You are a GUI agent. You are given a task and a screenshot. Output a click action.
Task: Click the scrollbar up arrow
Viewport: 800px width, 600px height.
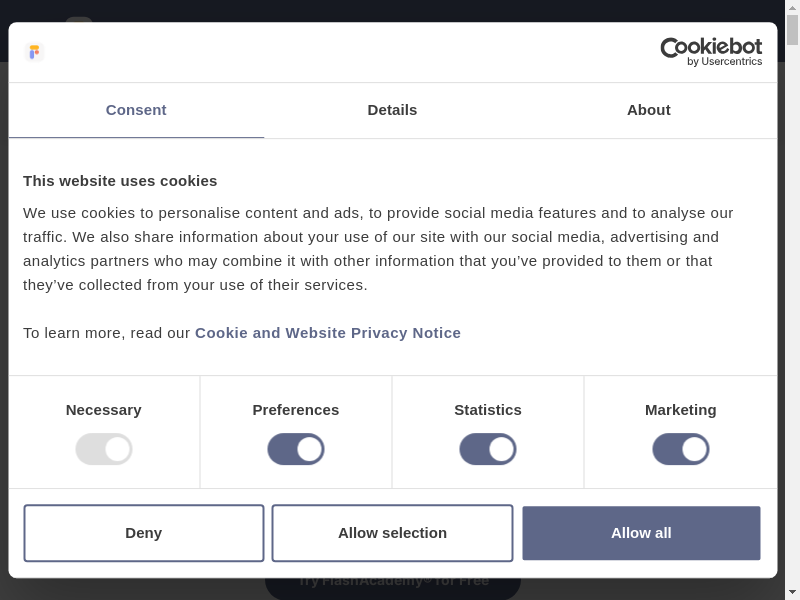[x=792, y=7]
